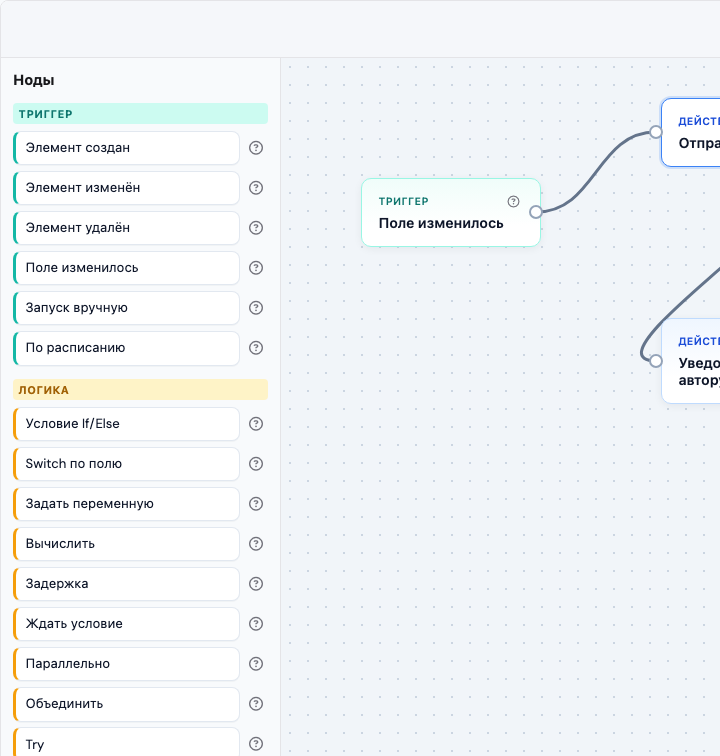The height and width of the screenshot is (756, 720).
Task: Open help icon for Элемент создан
Action: tap(256, 148)
